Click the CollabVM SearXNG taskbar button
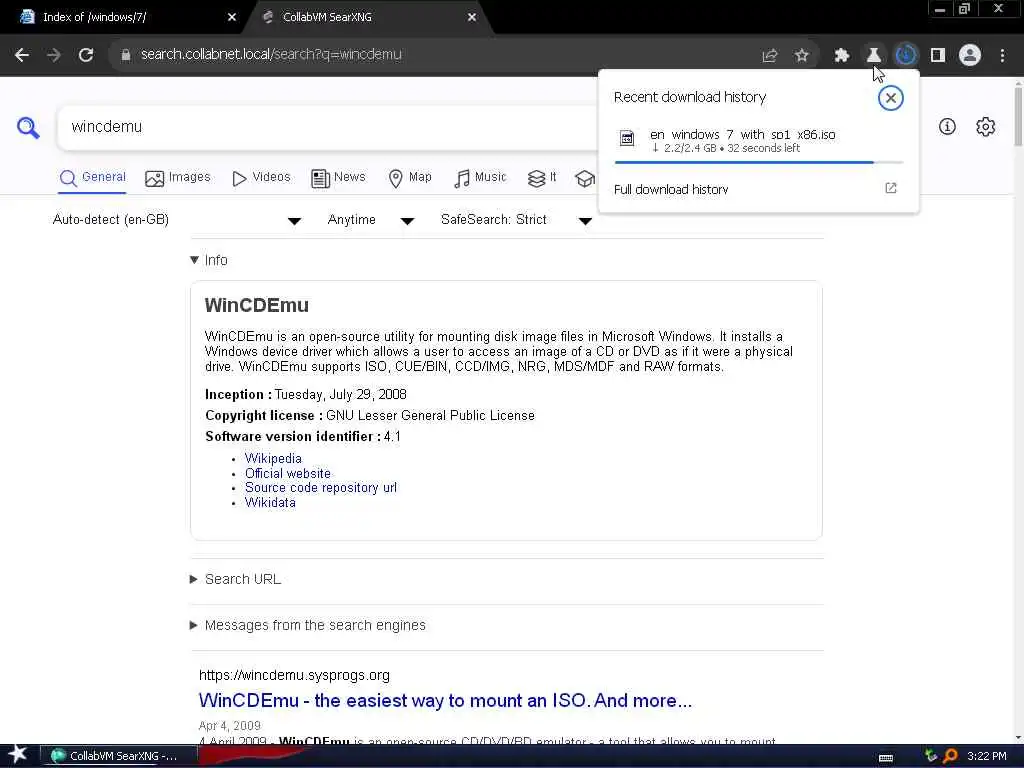 [119, 756]
